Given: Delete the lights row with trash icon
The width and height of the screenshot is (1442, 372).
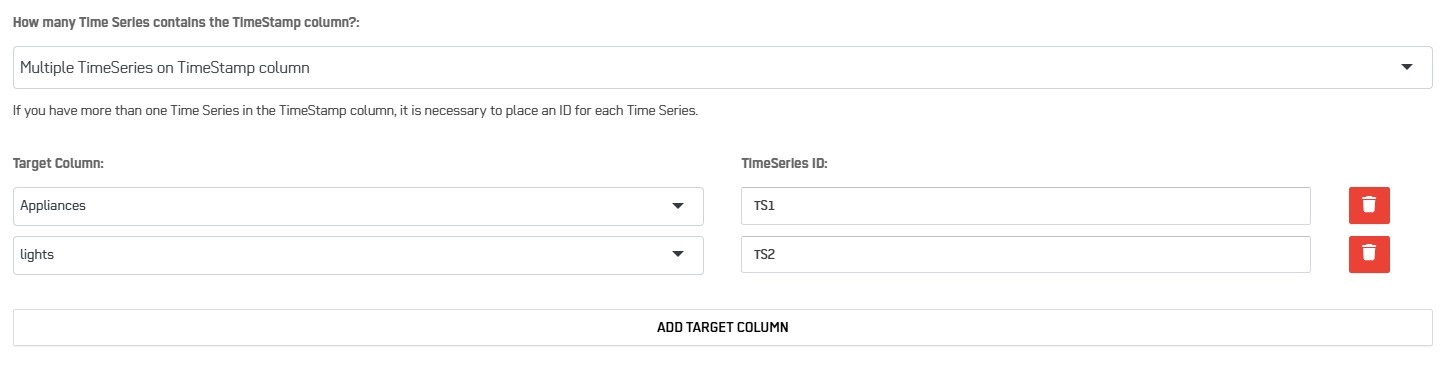Looking at the screenshot, I should click(1369, 253).
